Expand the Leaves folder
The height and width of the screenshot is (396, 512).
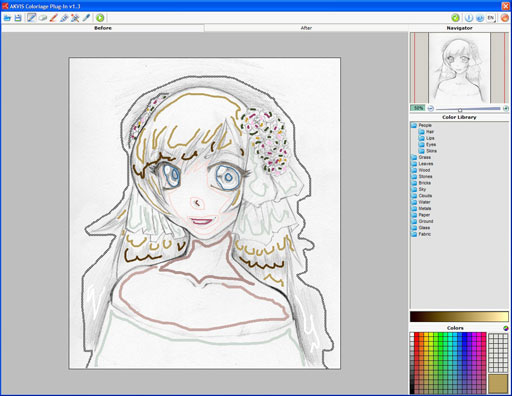coord(422,164)
